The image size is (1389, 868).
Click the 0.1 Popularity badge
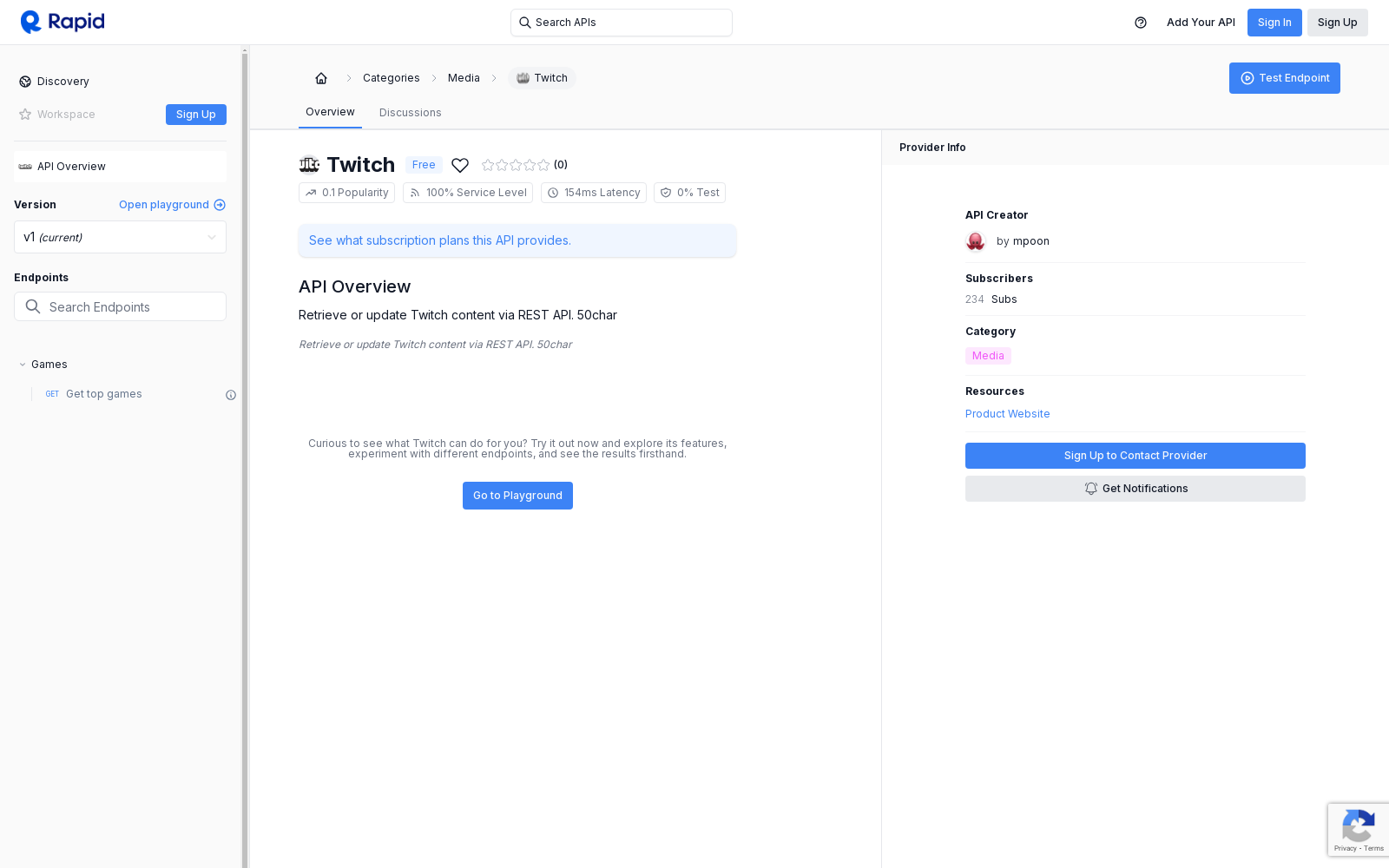[x=346, y=193]
